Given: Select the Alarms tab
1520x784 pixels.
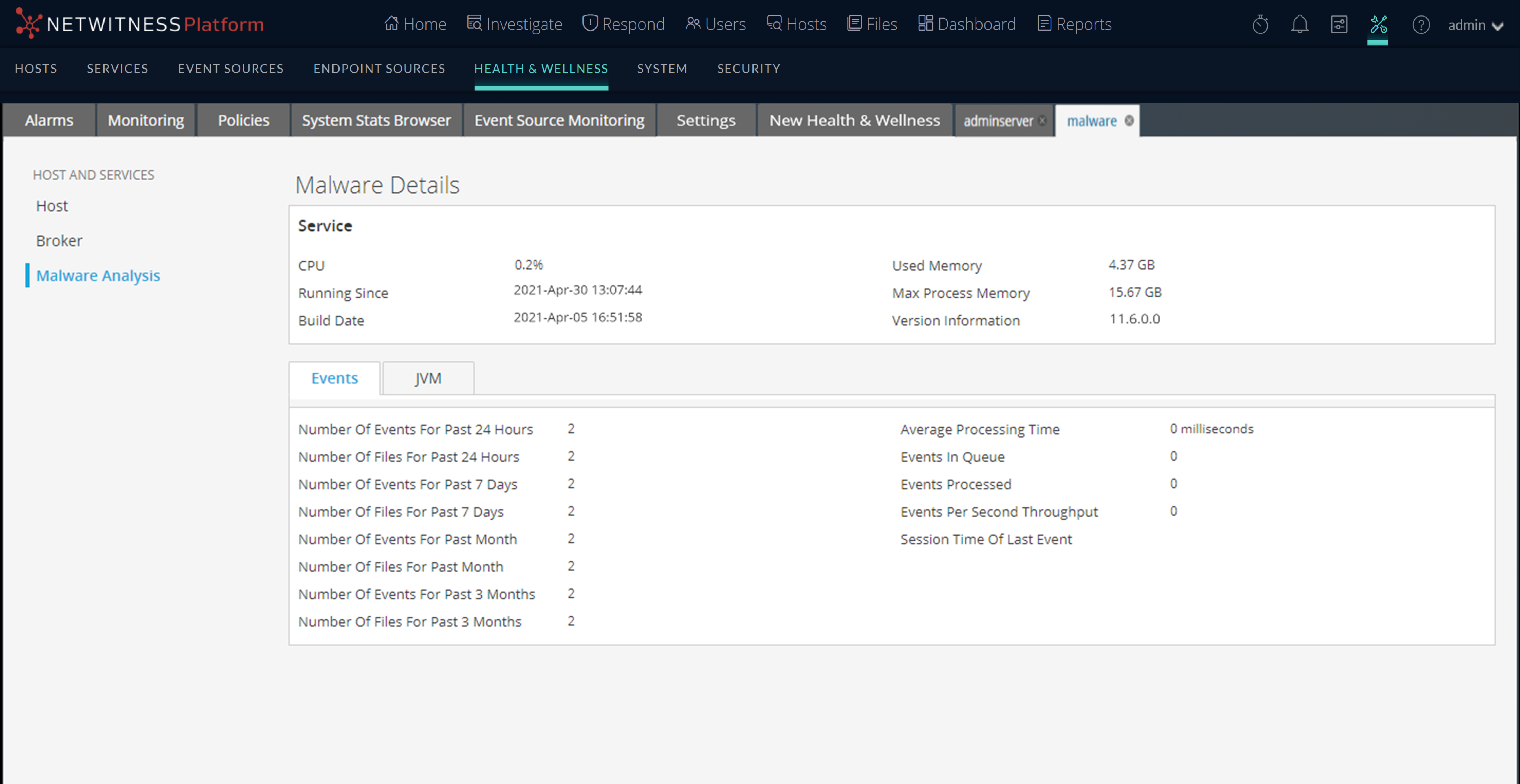Looking at the screenshot, I should (x=49, y=120).
